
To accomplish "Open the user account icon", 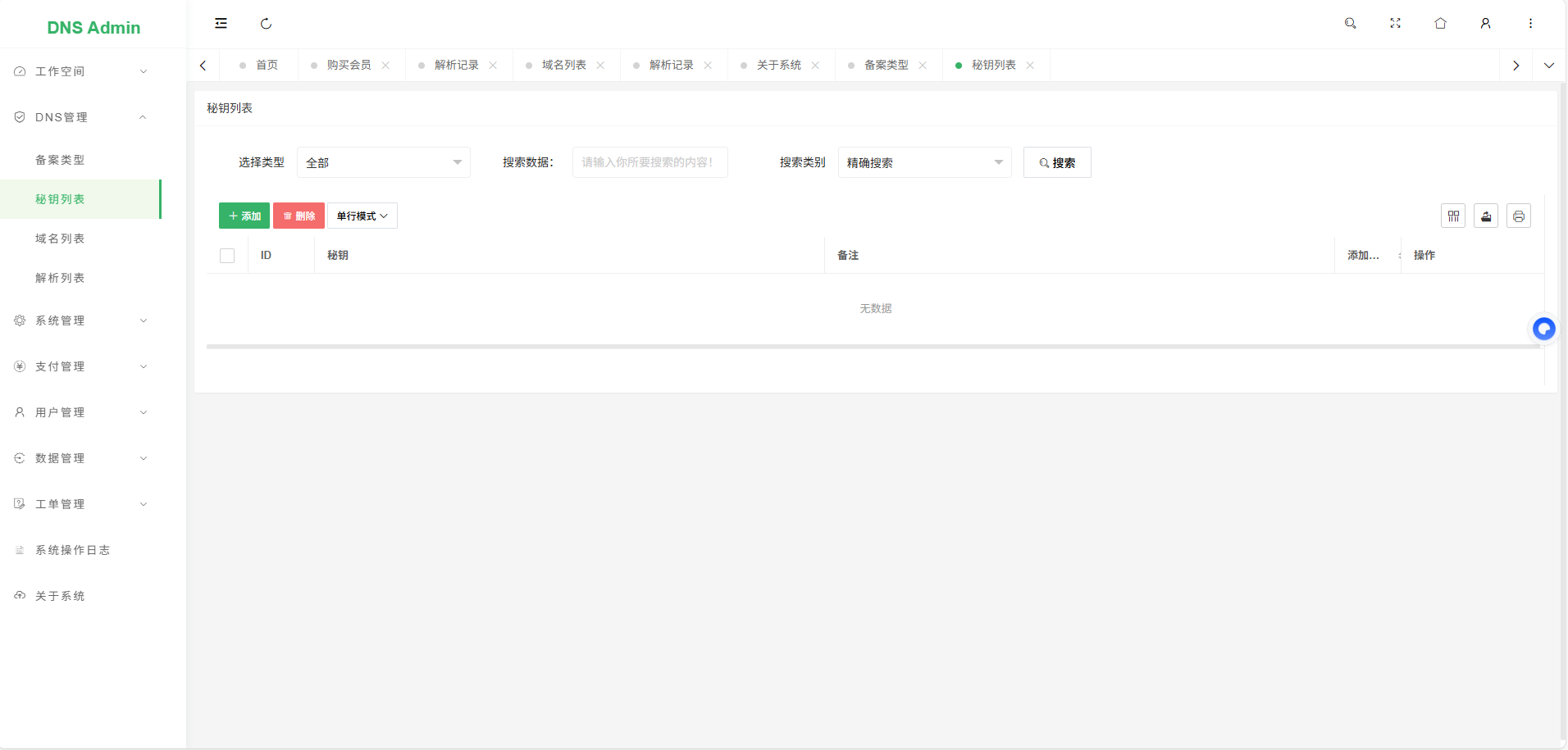I will click(x=1485, y=23).
